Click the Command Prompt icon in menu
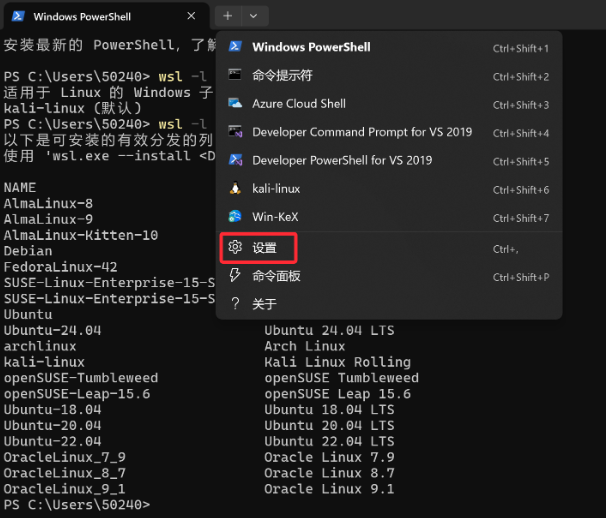Screen dimensions: 606x518 click(235, 75)
